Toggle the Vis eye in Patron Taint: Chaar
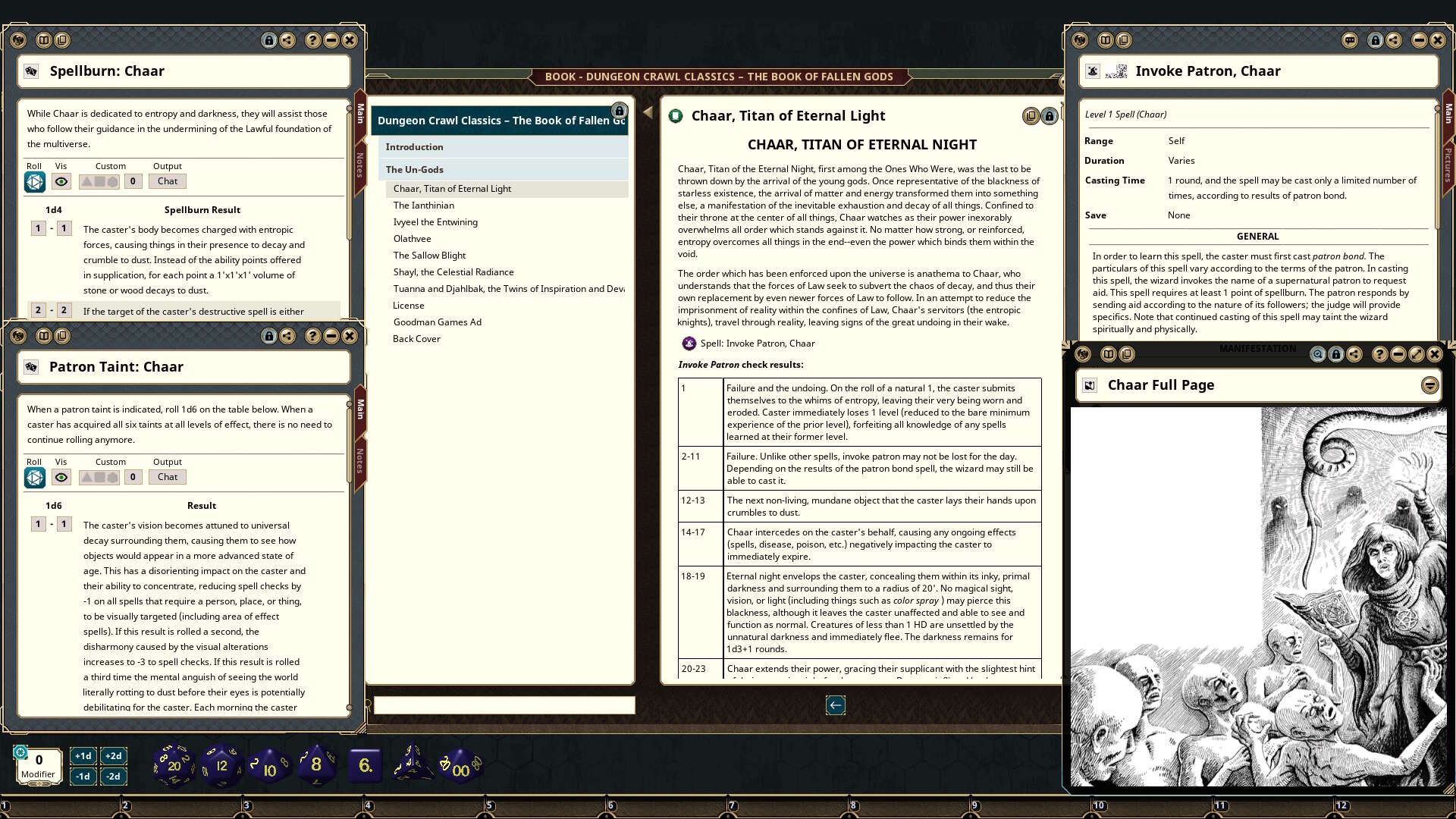The image size is (1456, 819). pyautogui.click(x=61, y=477)
